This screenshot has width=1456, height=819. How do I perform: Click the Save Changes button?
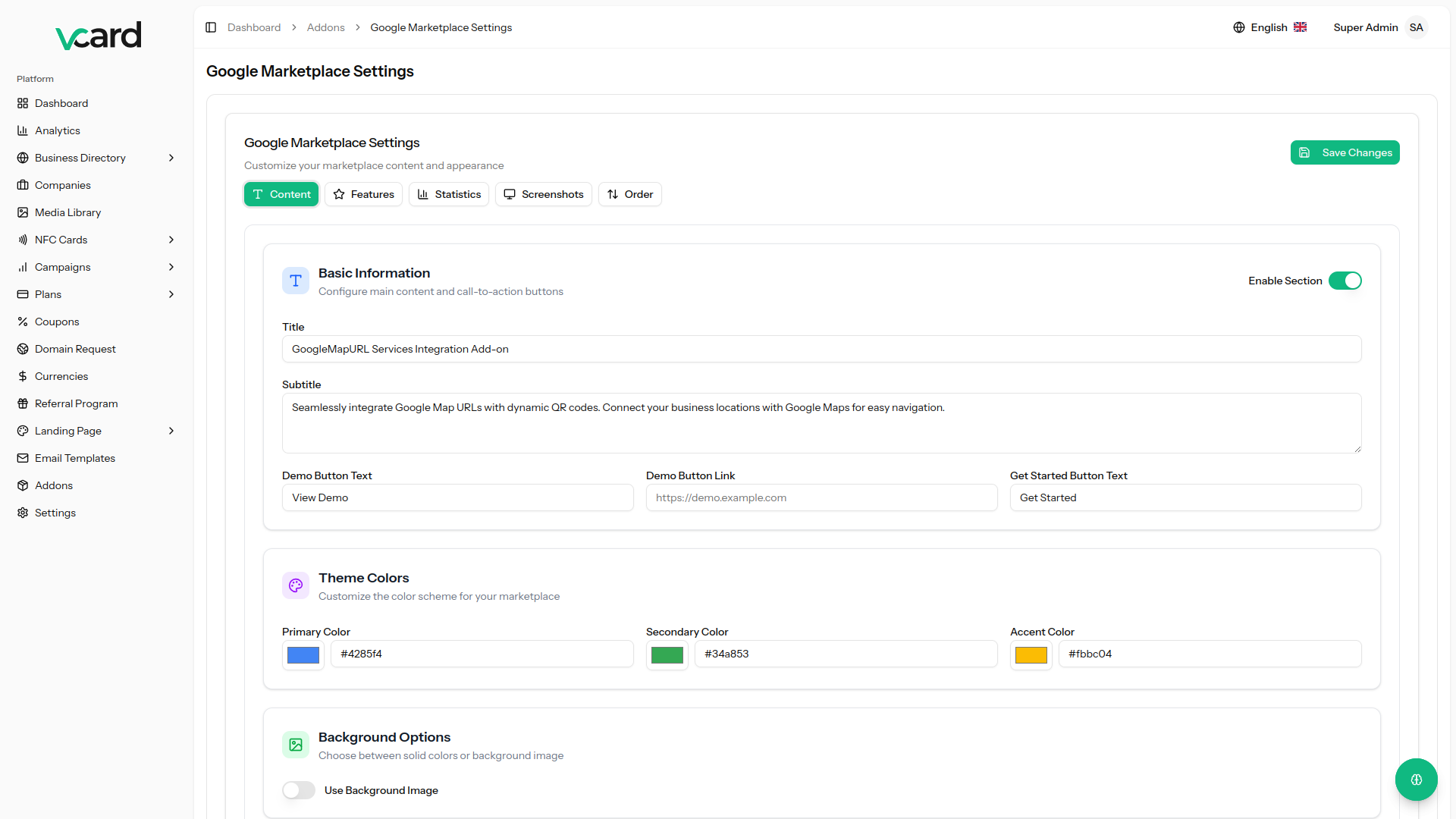1345,152
